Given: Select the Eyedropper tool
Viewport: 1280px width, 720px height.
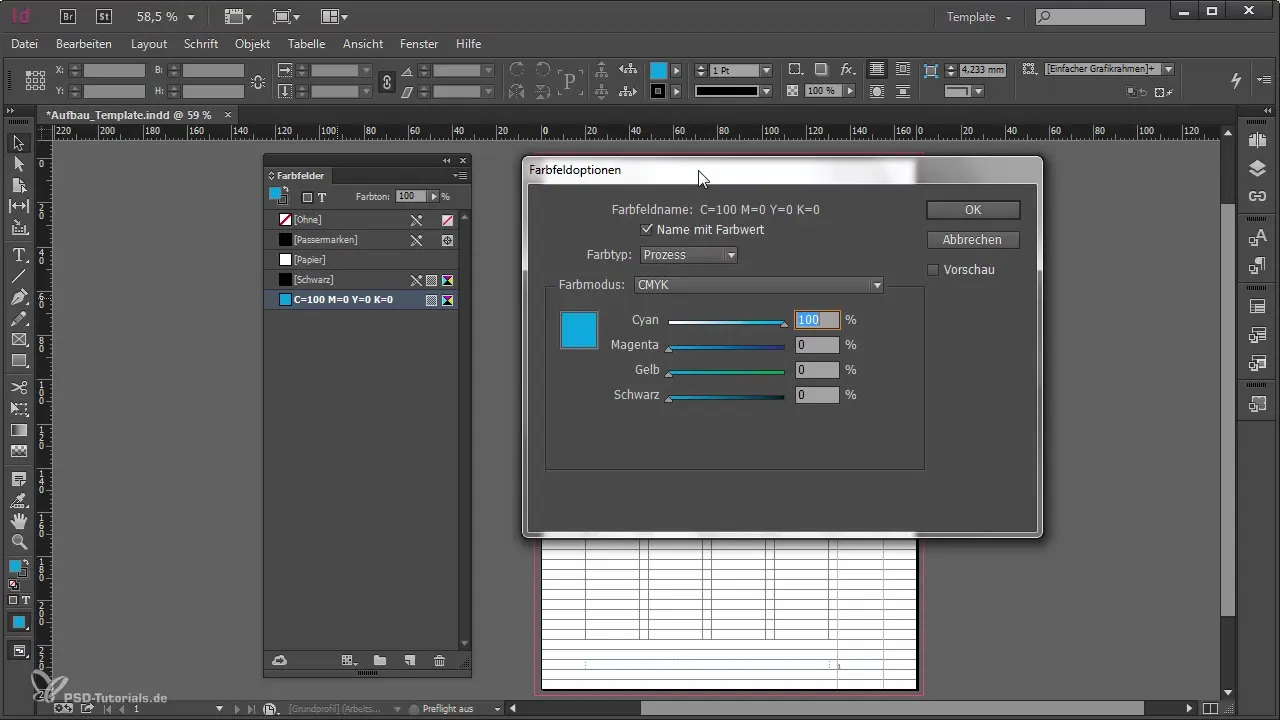Looking at the screenshot, I should coord(19,500).
